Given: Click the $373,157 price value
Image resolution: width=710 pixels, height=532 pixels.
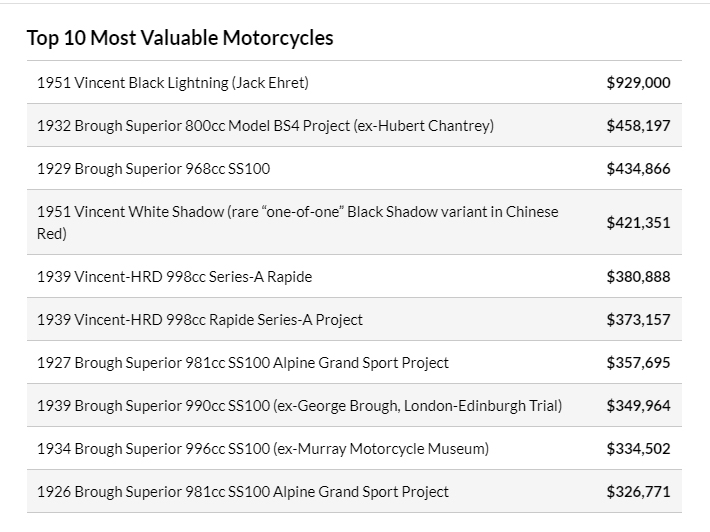Looking at the screenshot, I should (x=638, y=319).
